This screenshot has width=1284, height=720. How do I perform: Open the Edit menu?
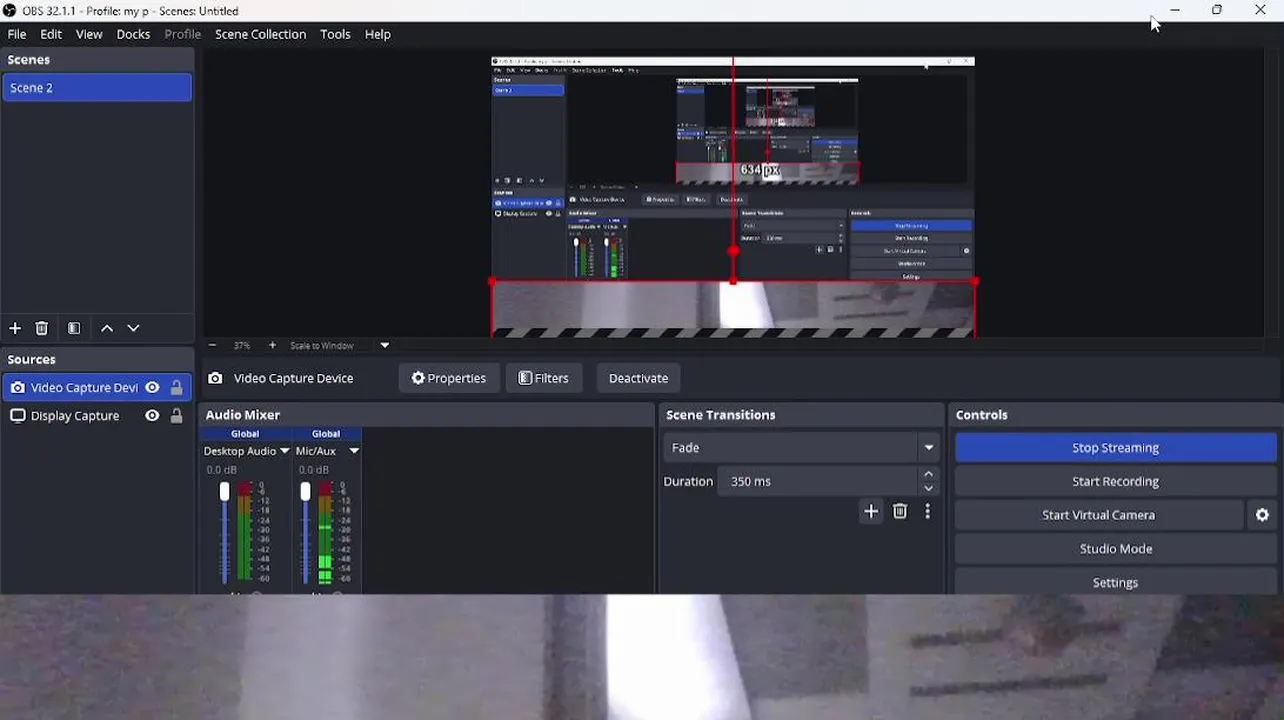click(x=51, y=34)
